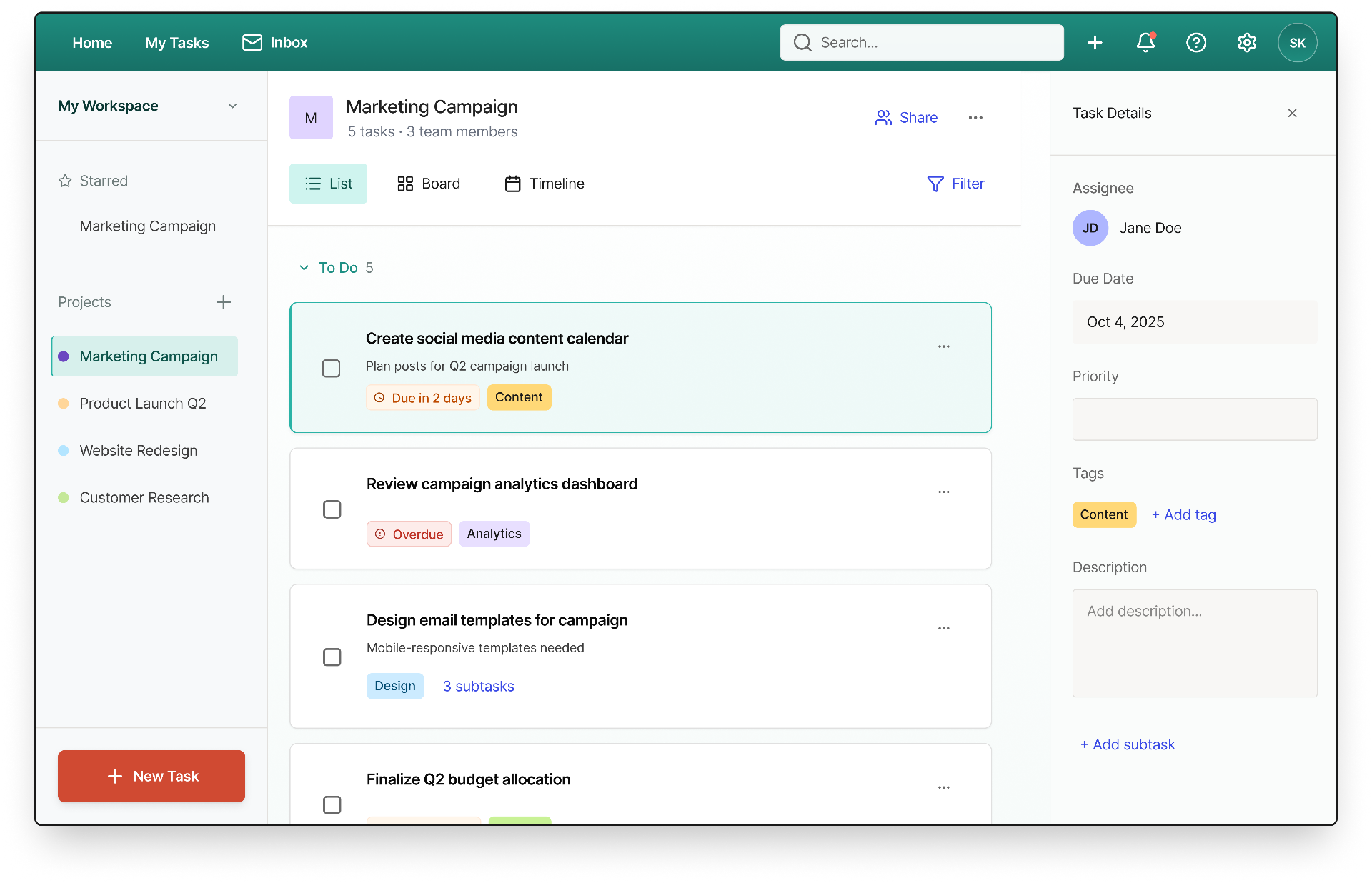Click the Overdue badge
The width and height of the screenshot is (1372, 883).
(409, 534)
